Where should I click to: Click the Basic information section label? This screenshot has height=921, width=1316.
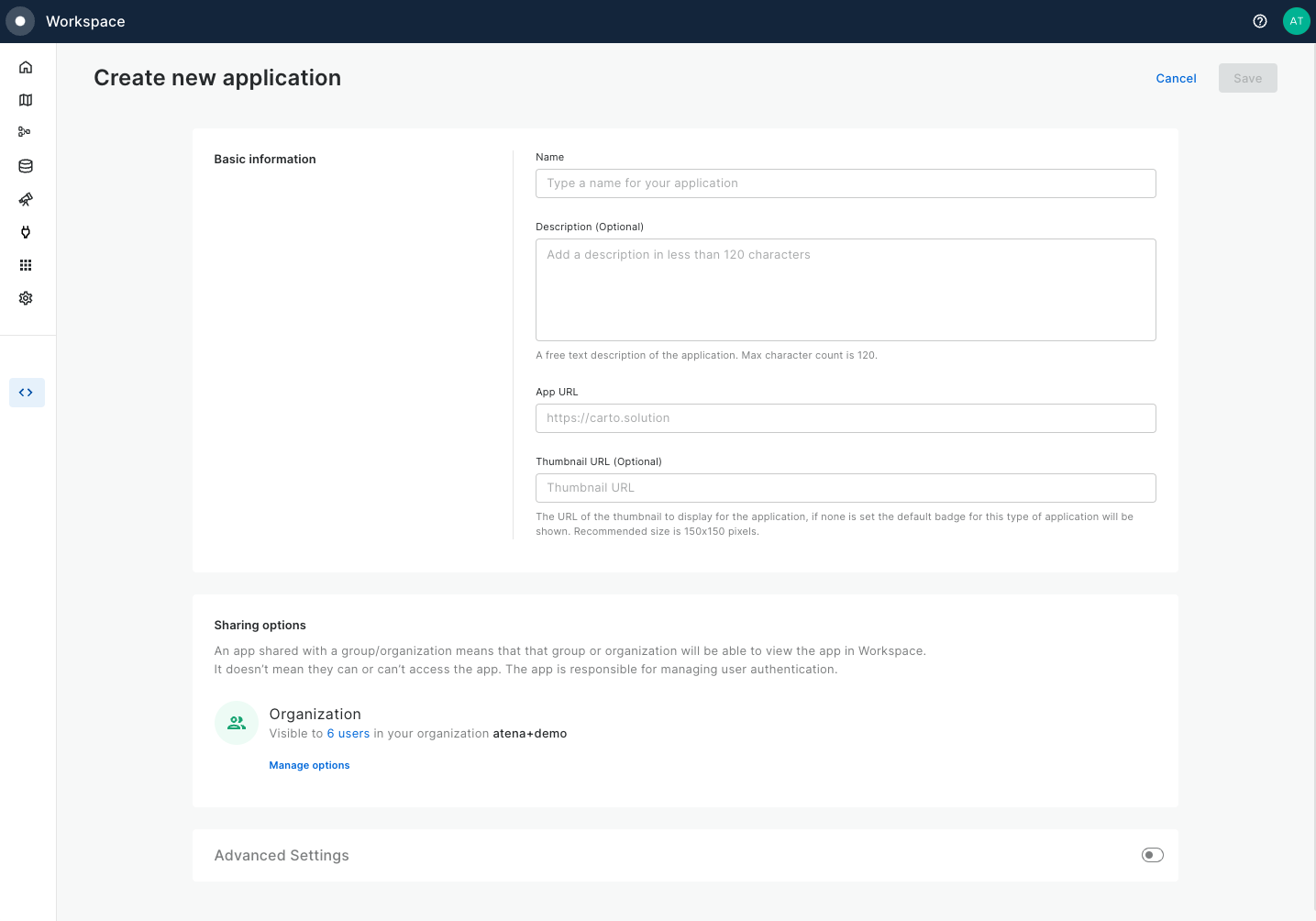265,159
